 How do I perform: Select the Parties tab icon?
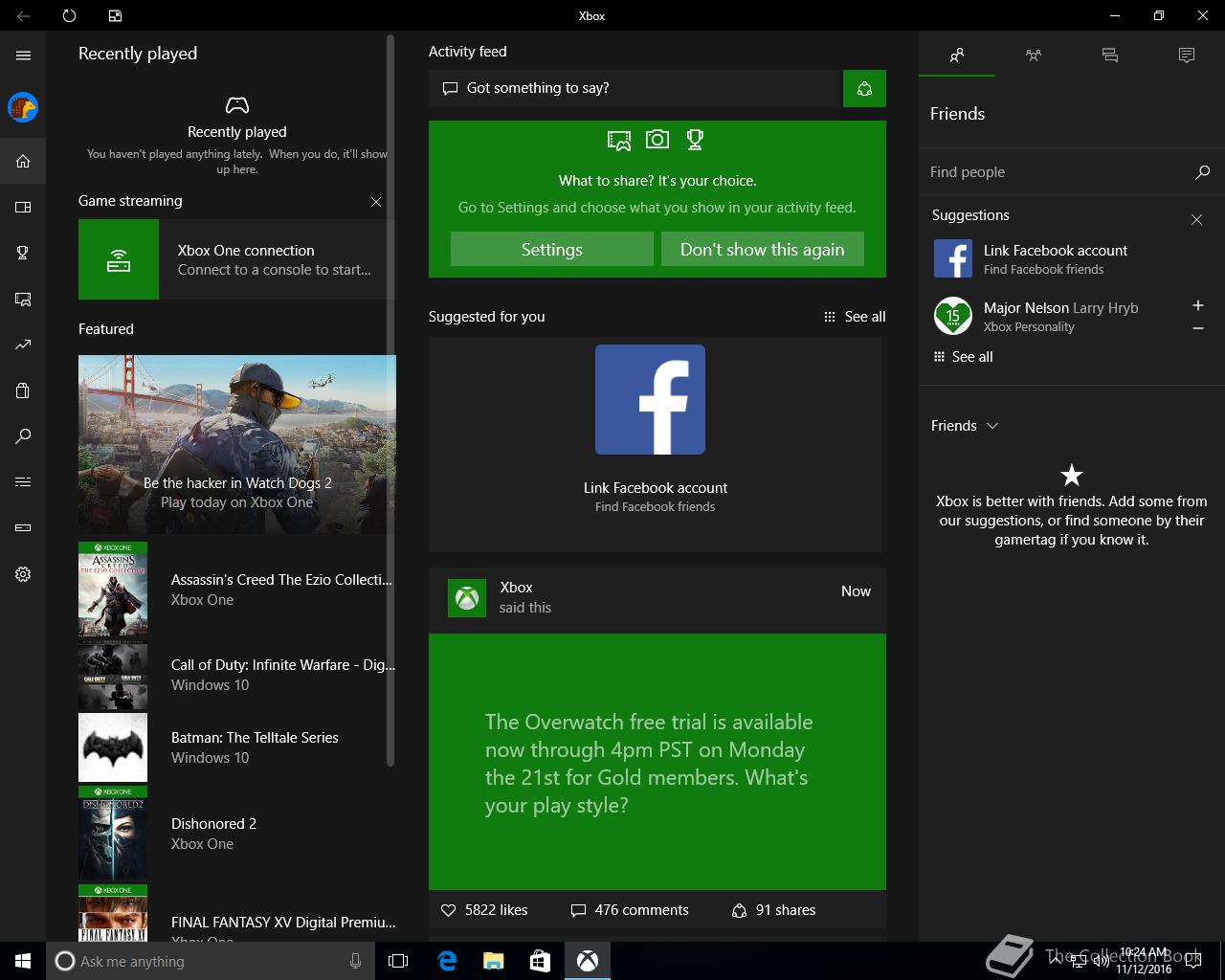point(1034,56)
